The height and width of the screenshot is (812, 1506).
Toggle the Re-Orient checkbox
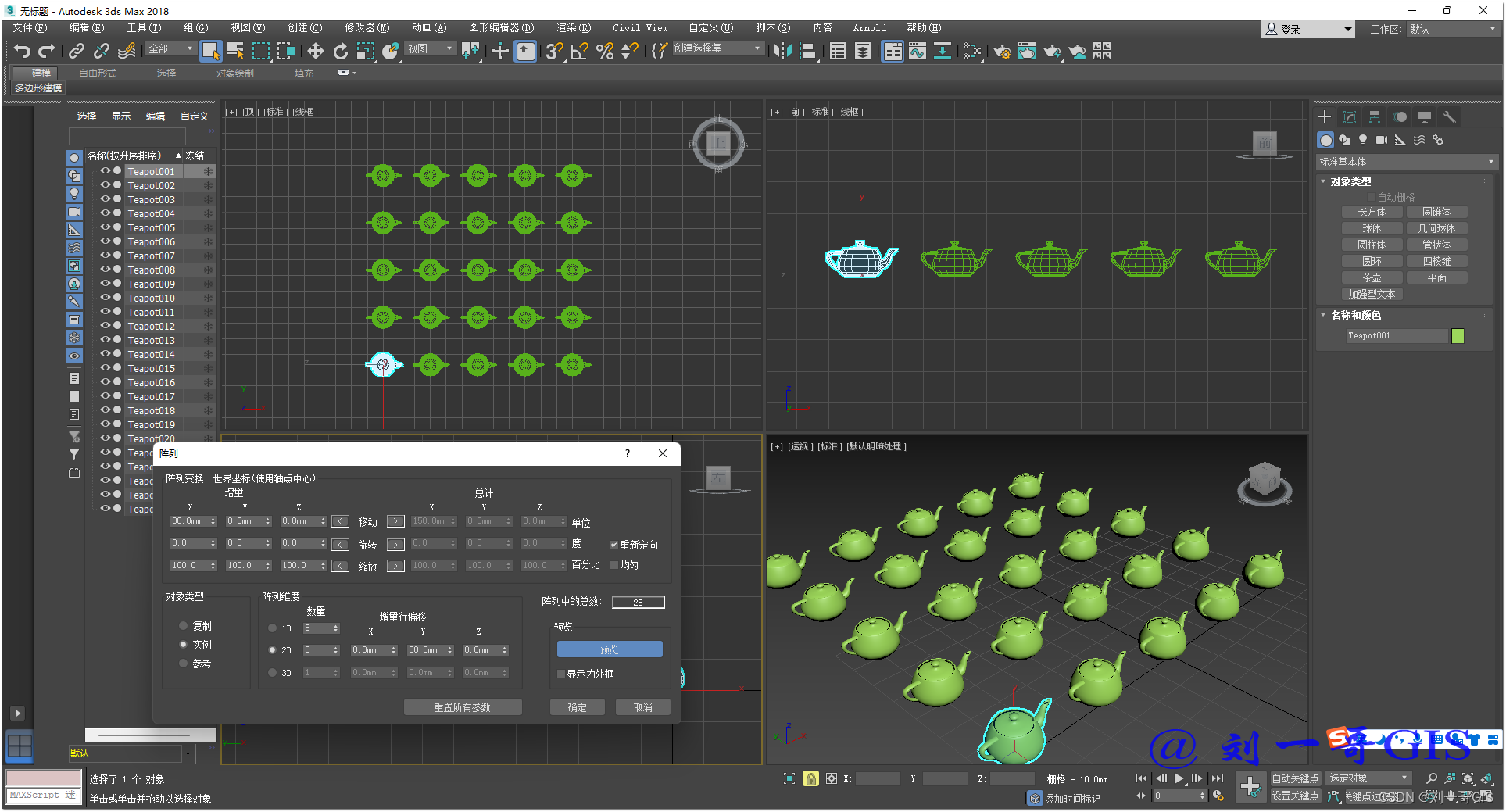click(614, 546)
